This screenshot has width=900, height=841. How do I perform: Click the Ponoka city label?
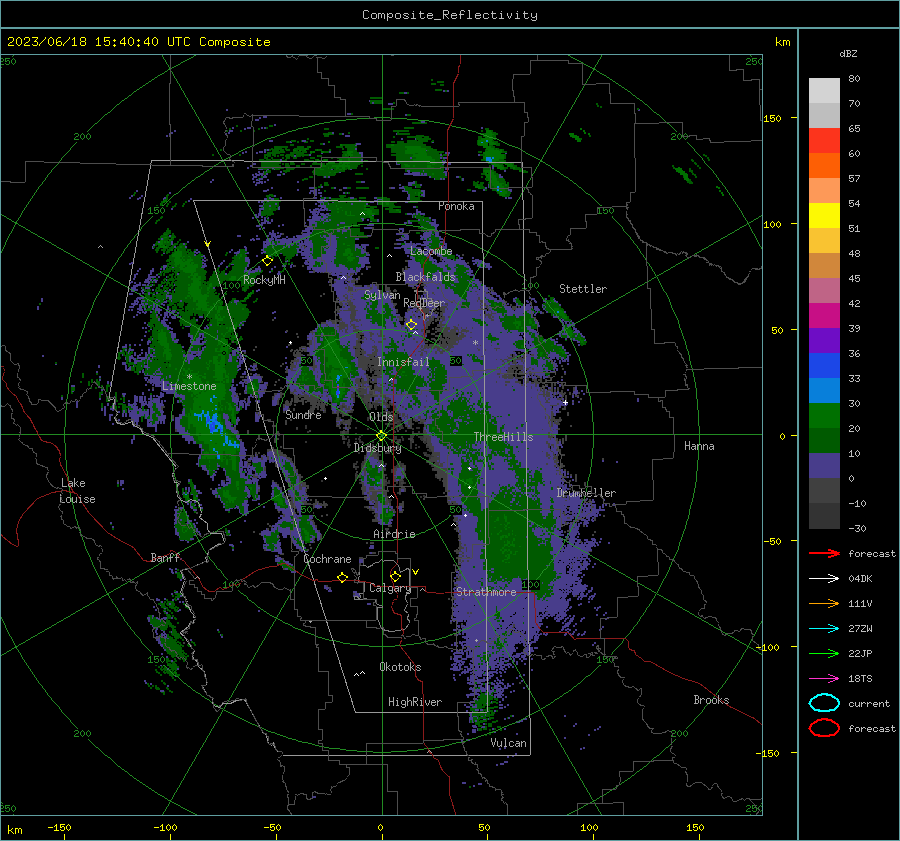[456, 206]
